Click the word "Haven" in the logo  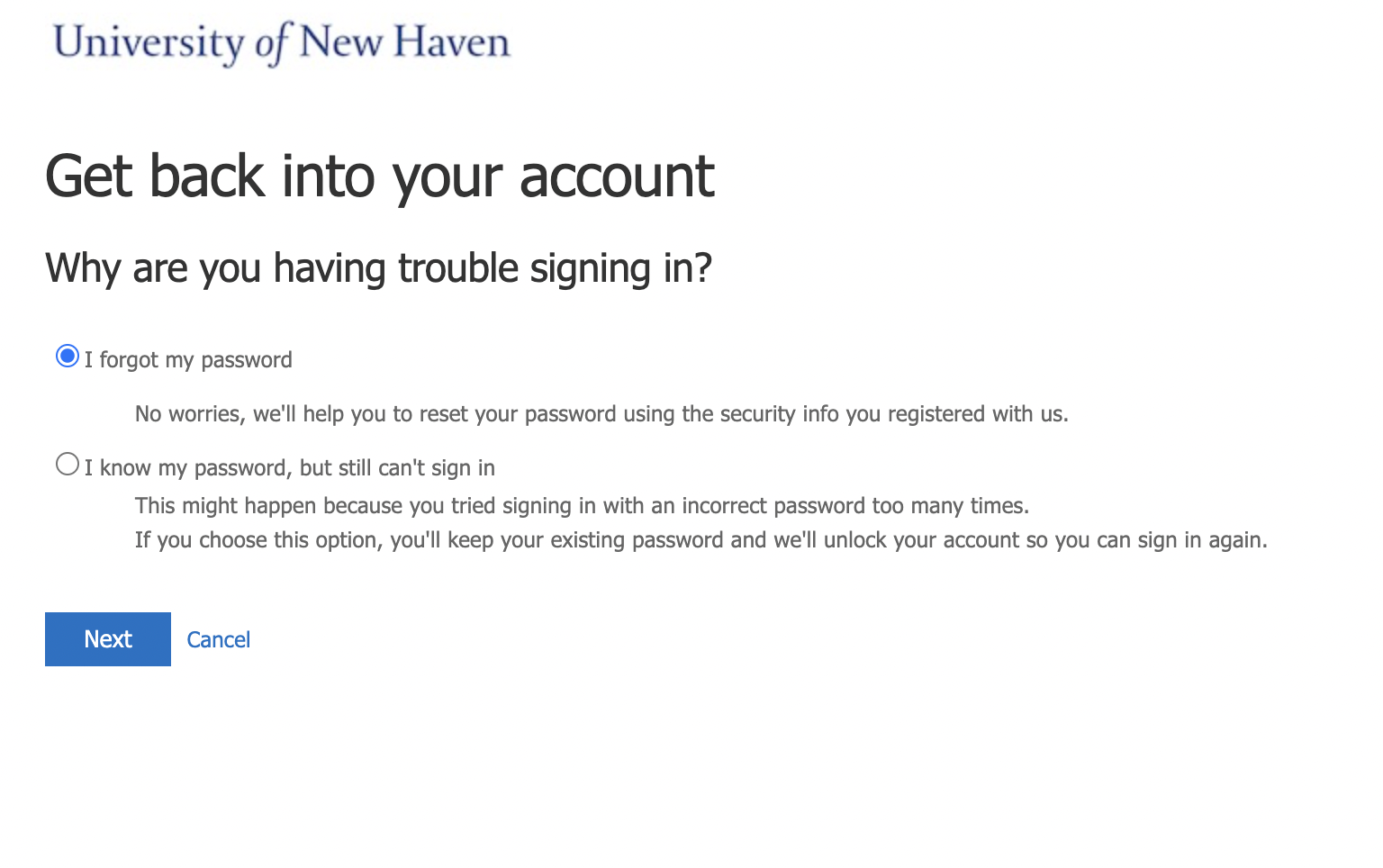(x=452, y=42)
